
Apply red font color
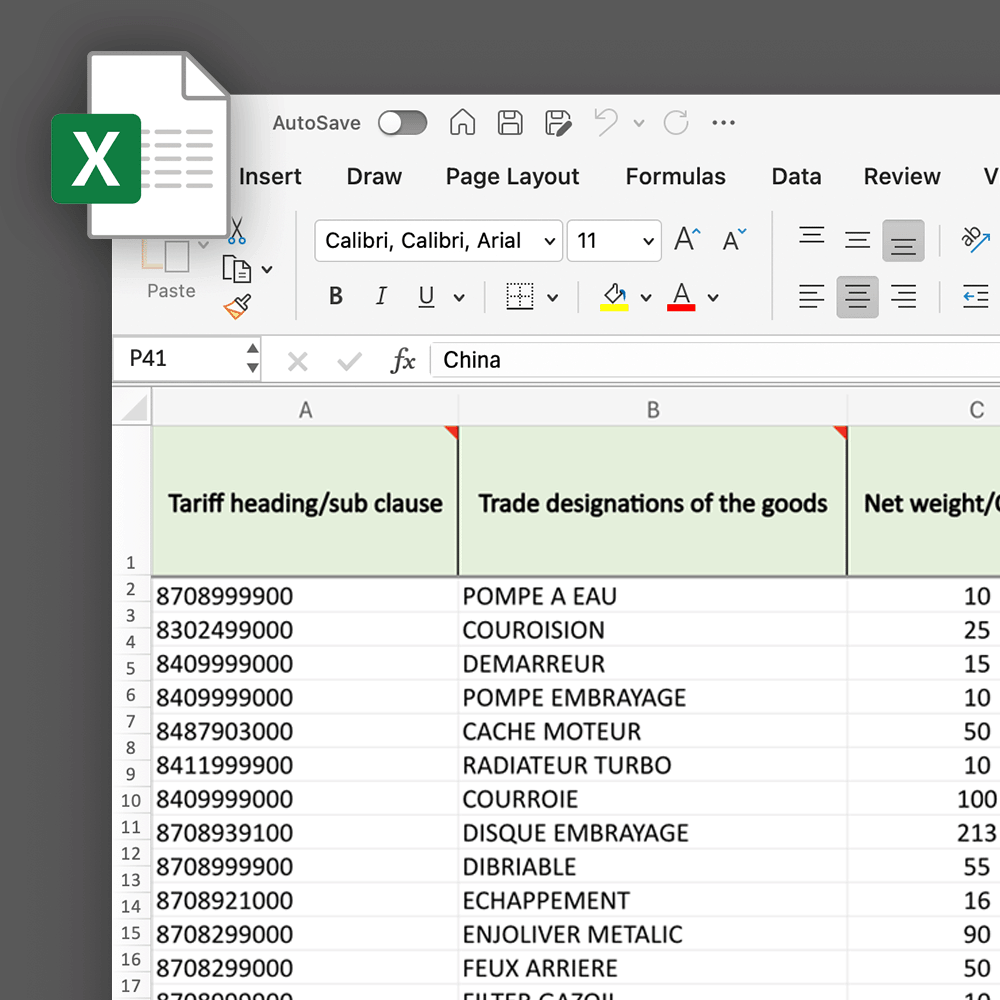click(681, 297)
